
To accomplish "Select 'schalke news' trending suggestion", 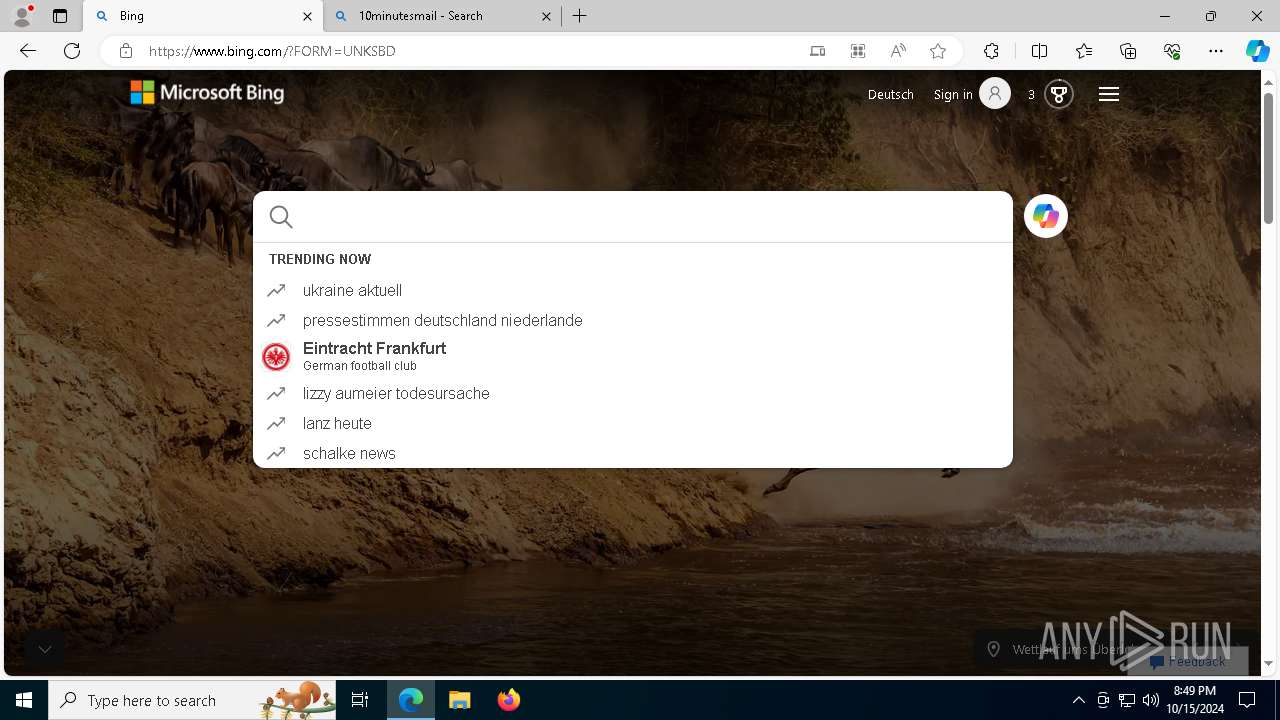I will [633, 453].
